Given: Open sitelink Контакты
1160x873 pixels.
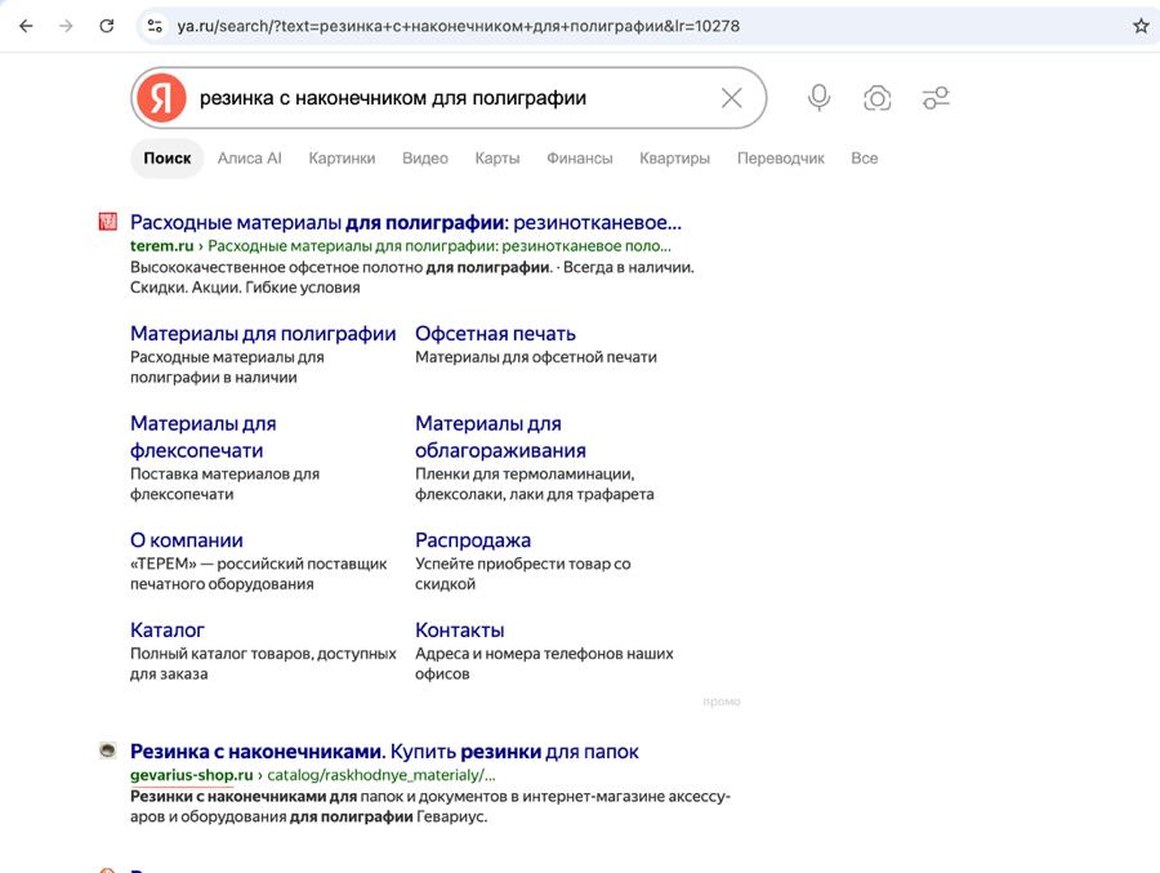Looking at the screenshot, I should 459,630.
